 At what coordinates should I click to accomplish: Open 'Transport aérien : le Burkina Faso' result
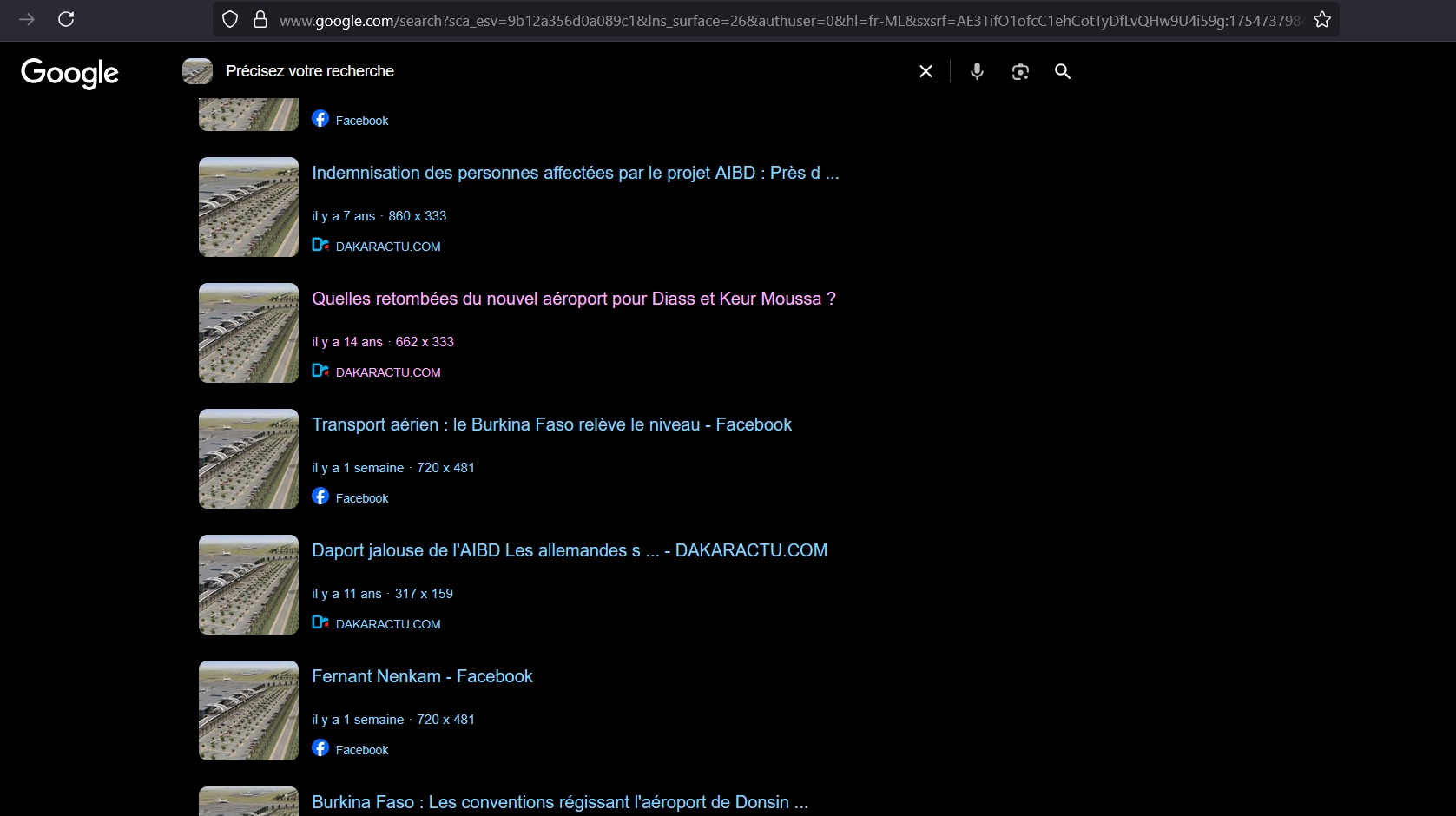pos(551,424)
